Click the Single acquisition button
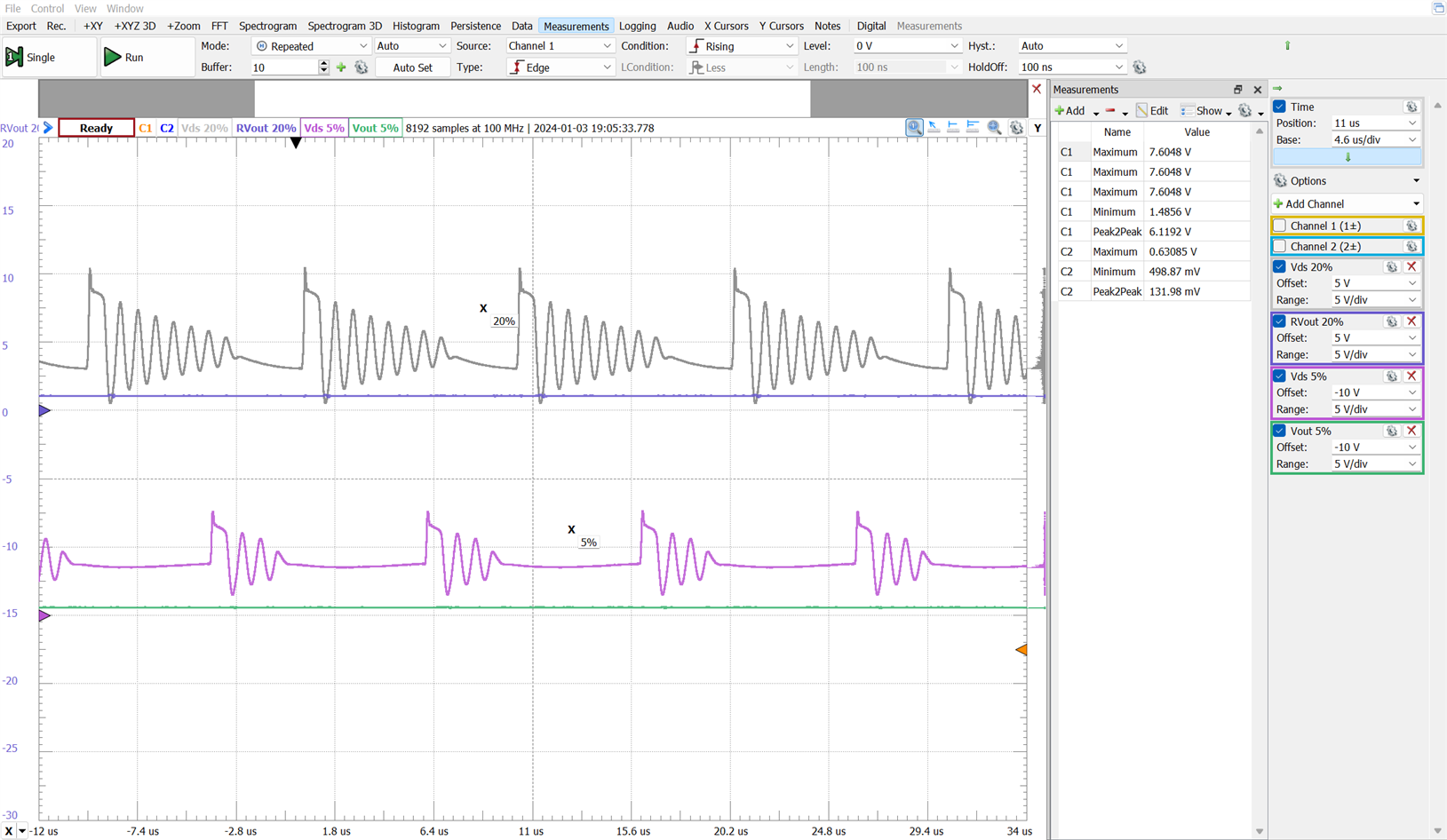 click(49, 57)
